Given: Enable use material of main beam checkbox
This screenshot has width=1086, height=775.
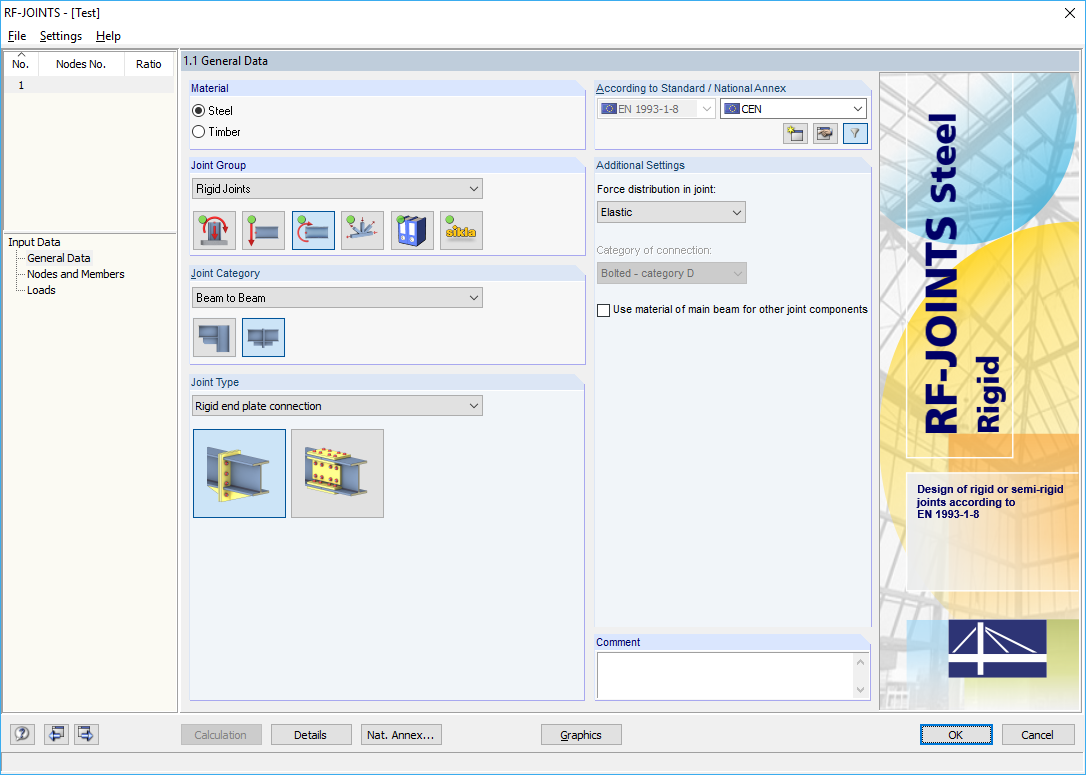Looking at the screenshot, I should [604, 310].
